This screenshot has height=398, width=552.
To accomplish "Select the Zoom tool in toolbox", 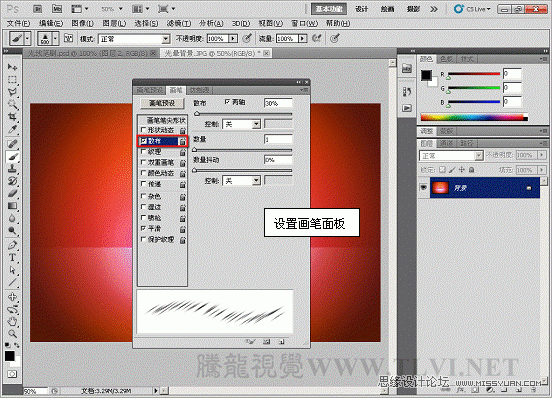I will 12,334.
